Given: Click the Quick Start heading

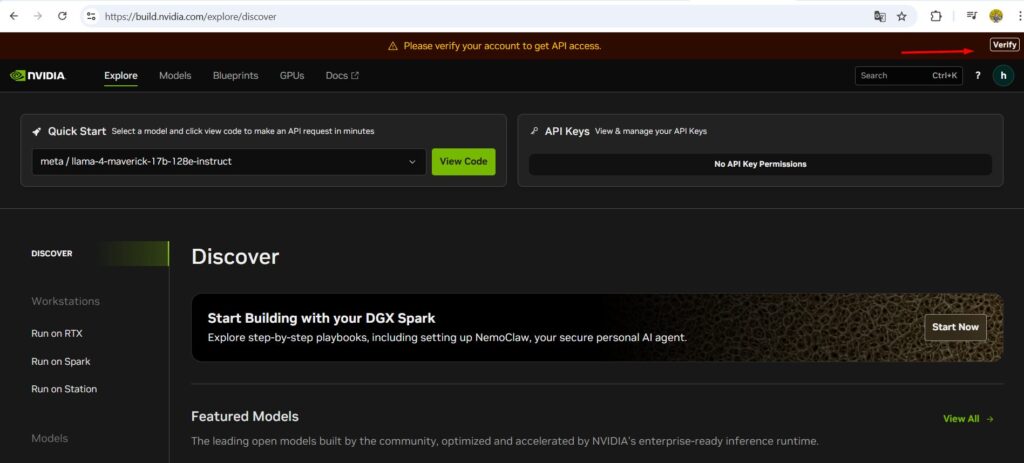Looking at the screenshot, I should click(77, 131).
